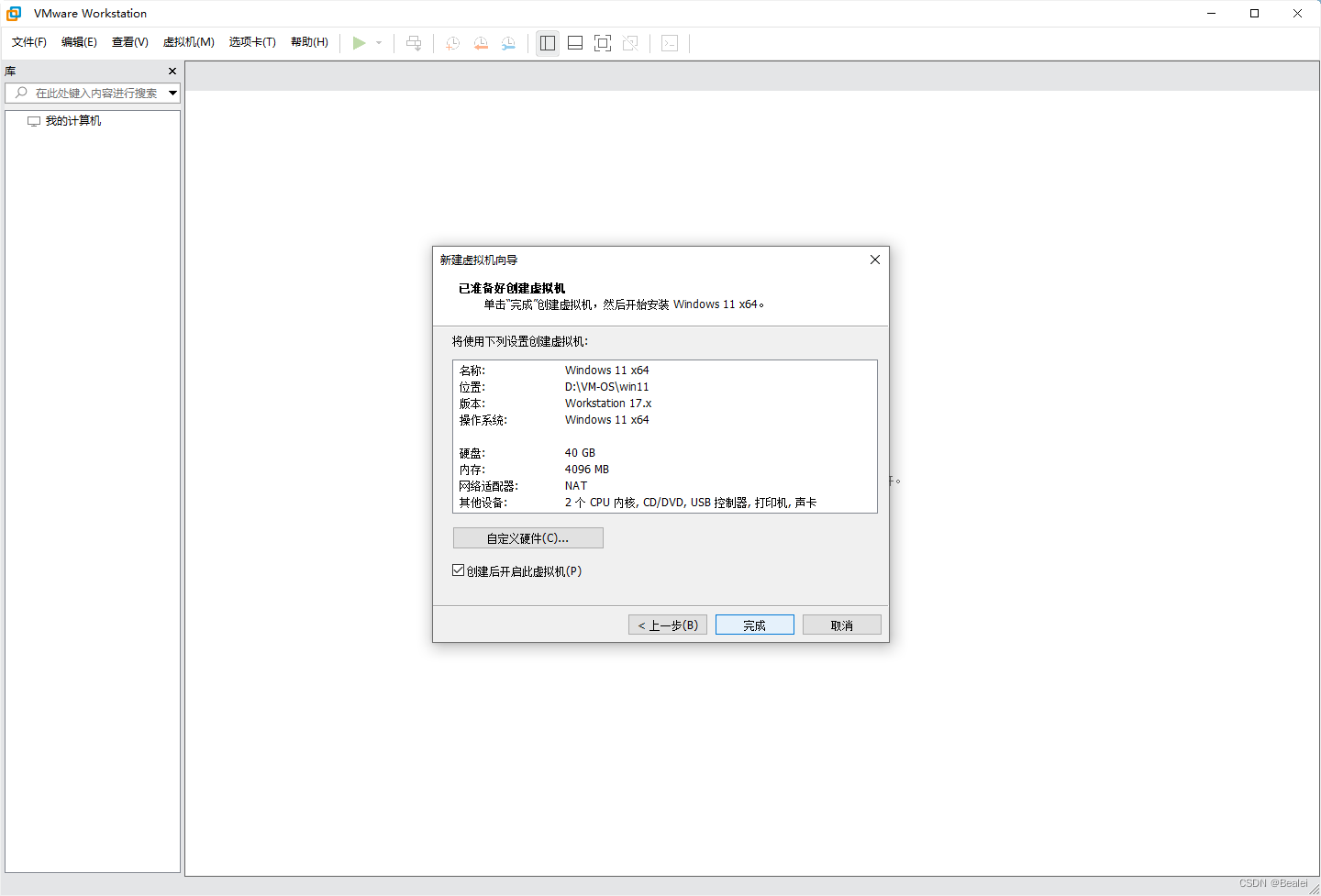Maximize the VMware Workstation window
1321x896 pixels.
(1254, 14)
